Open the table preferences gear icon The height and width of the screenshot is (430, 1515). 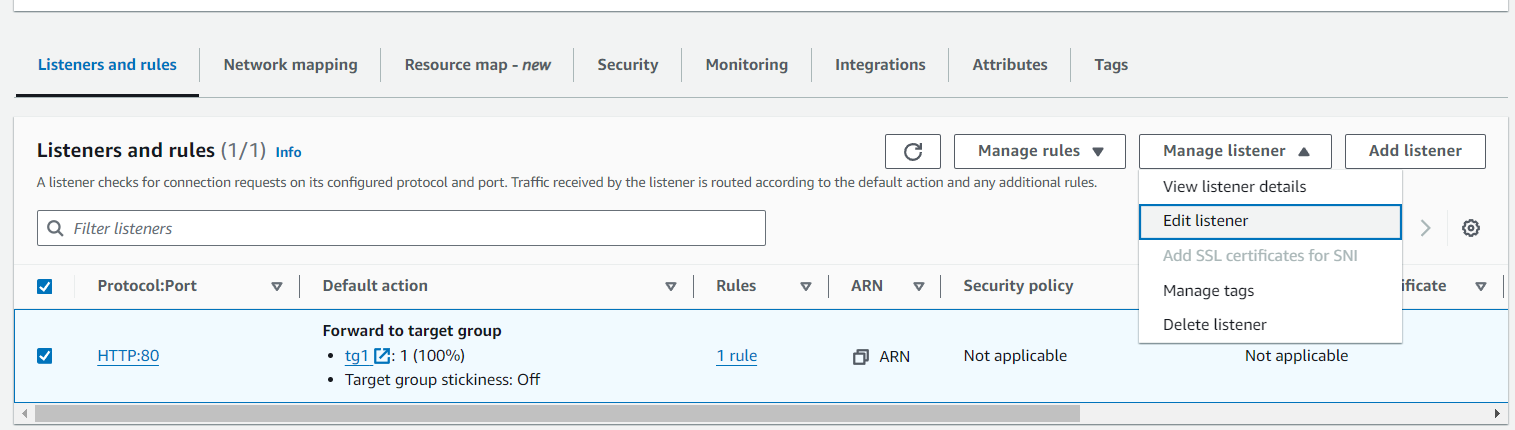[x=1470, y=228]
